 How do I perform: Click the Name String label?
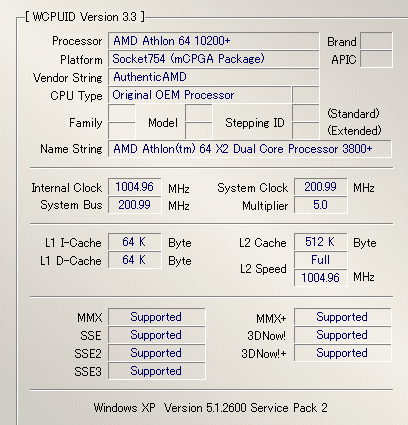71,149
